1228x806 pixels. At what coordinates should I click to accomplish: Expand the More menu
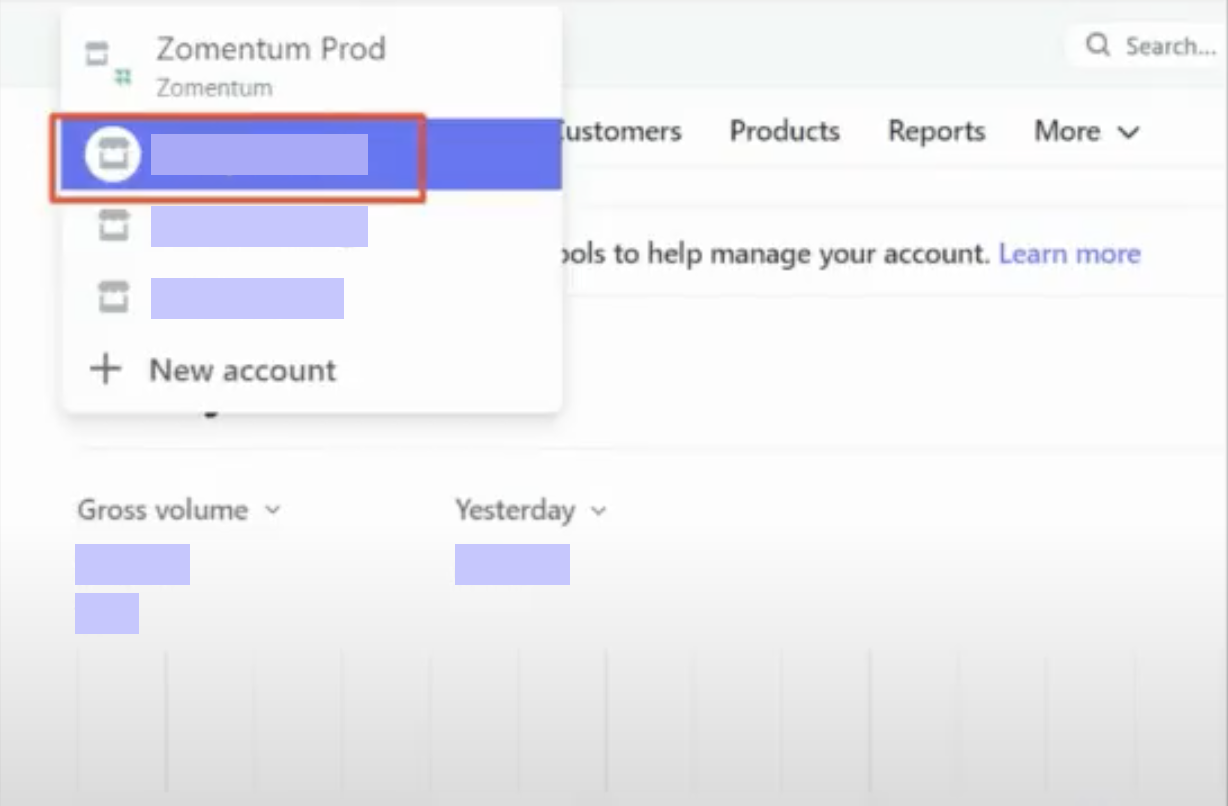1087,131
